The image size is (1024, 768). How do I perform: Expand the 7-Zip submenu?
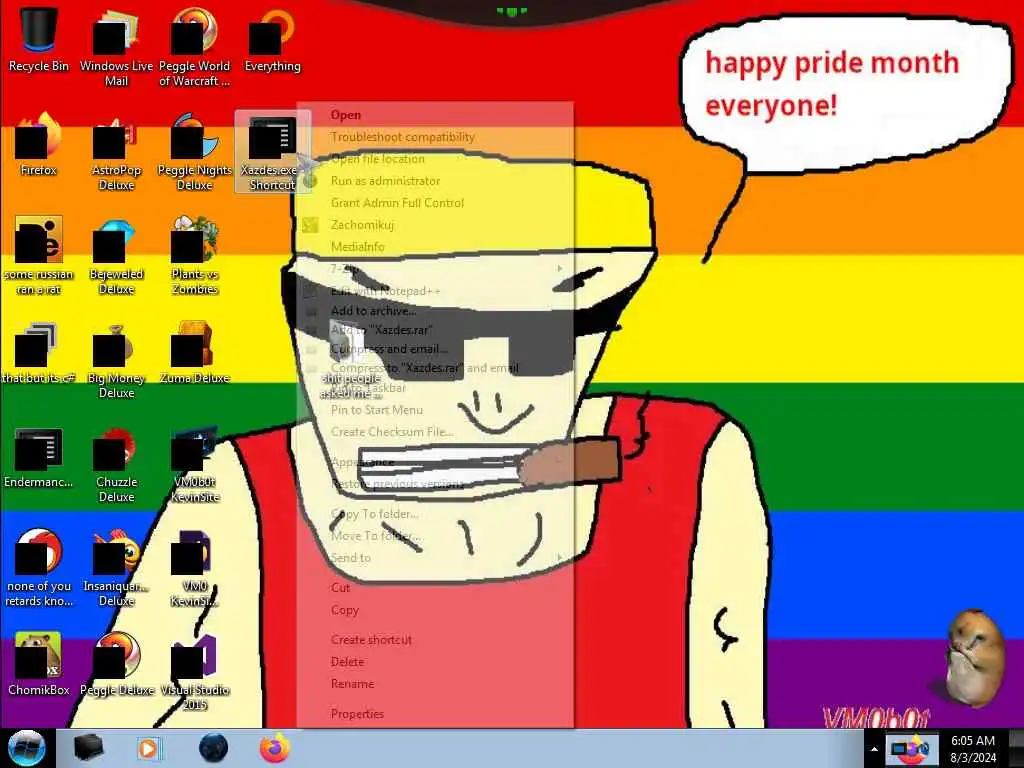435,268
